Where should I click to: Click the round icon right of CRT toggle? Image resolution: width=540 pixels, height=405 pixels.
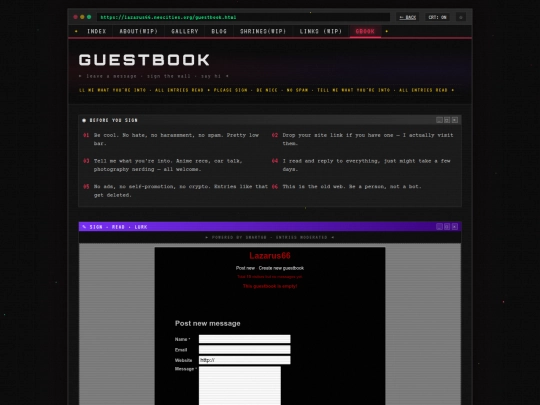(461, 17)
